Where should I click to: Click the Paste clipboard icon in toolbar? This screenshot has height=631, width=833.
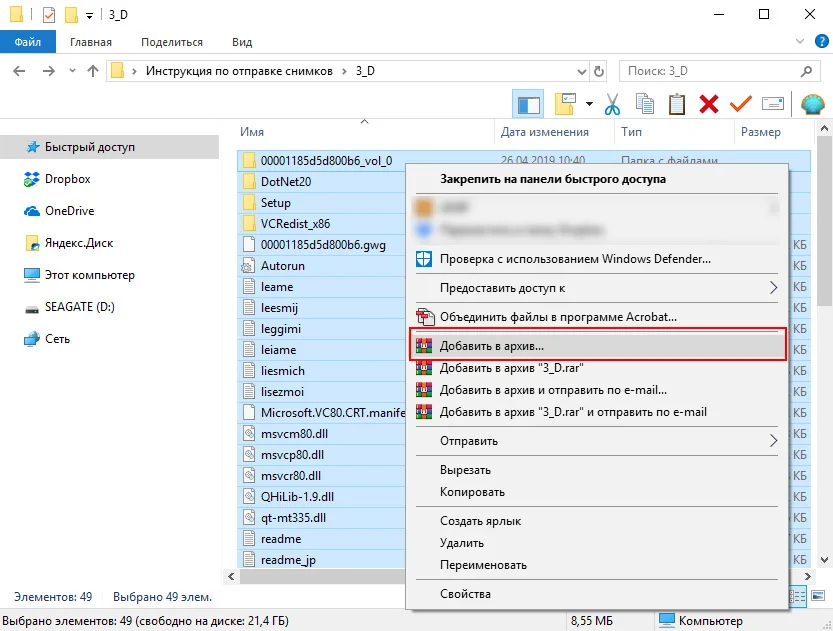[677, 104]
